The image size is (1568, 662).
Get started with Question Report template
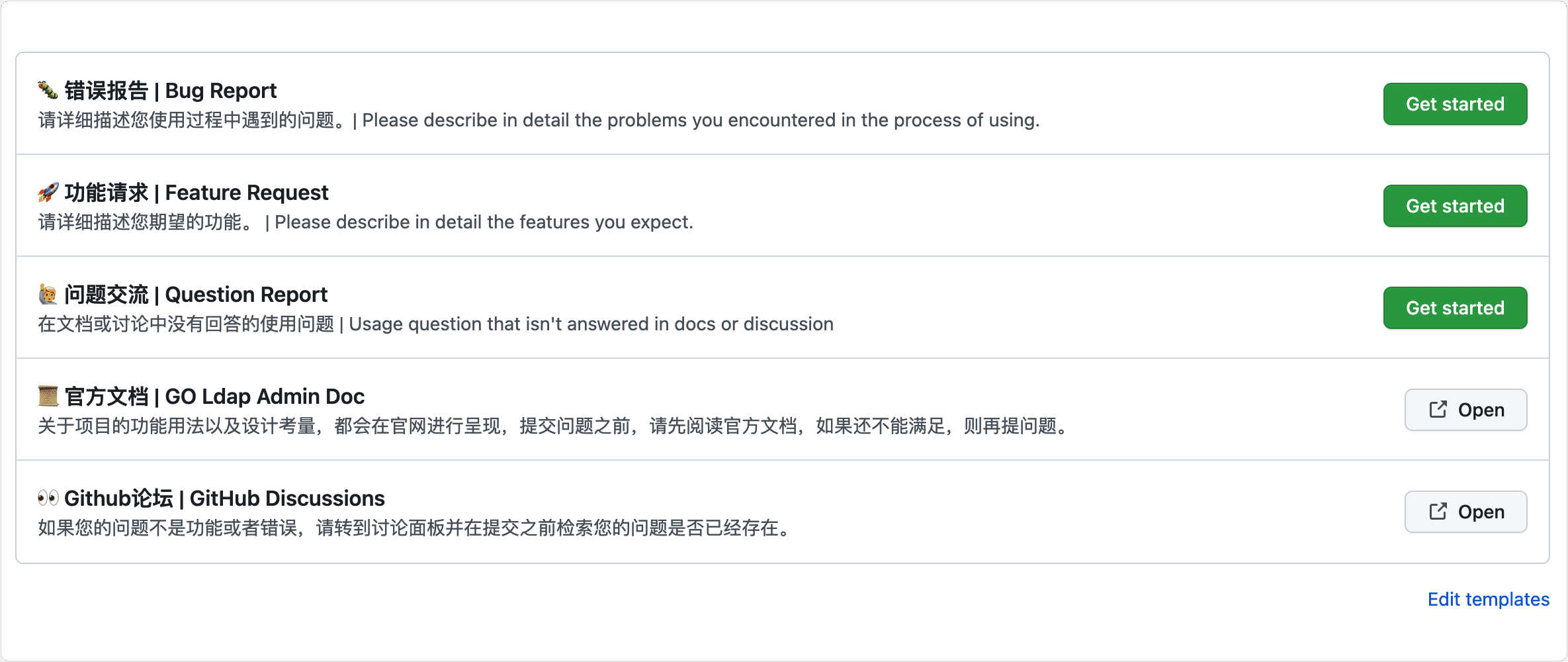coord(1455,308)
